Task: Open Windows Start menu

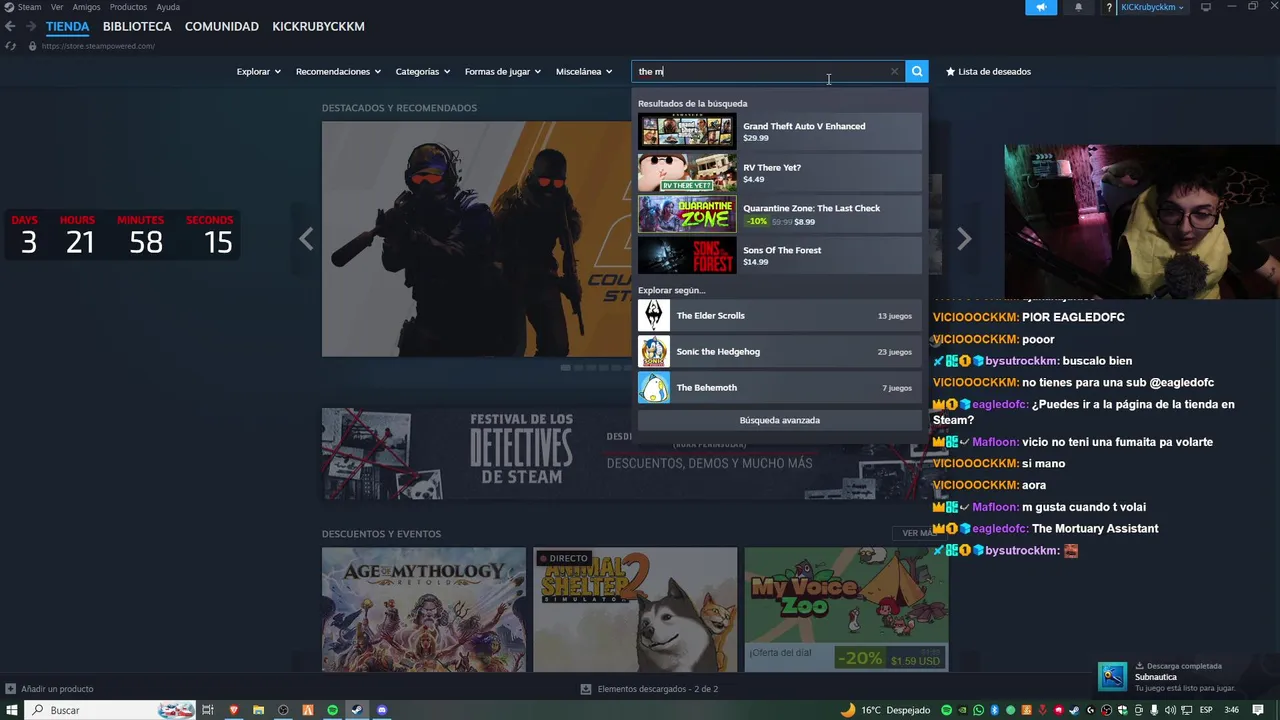Action: tap(12, 710)
